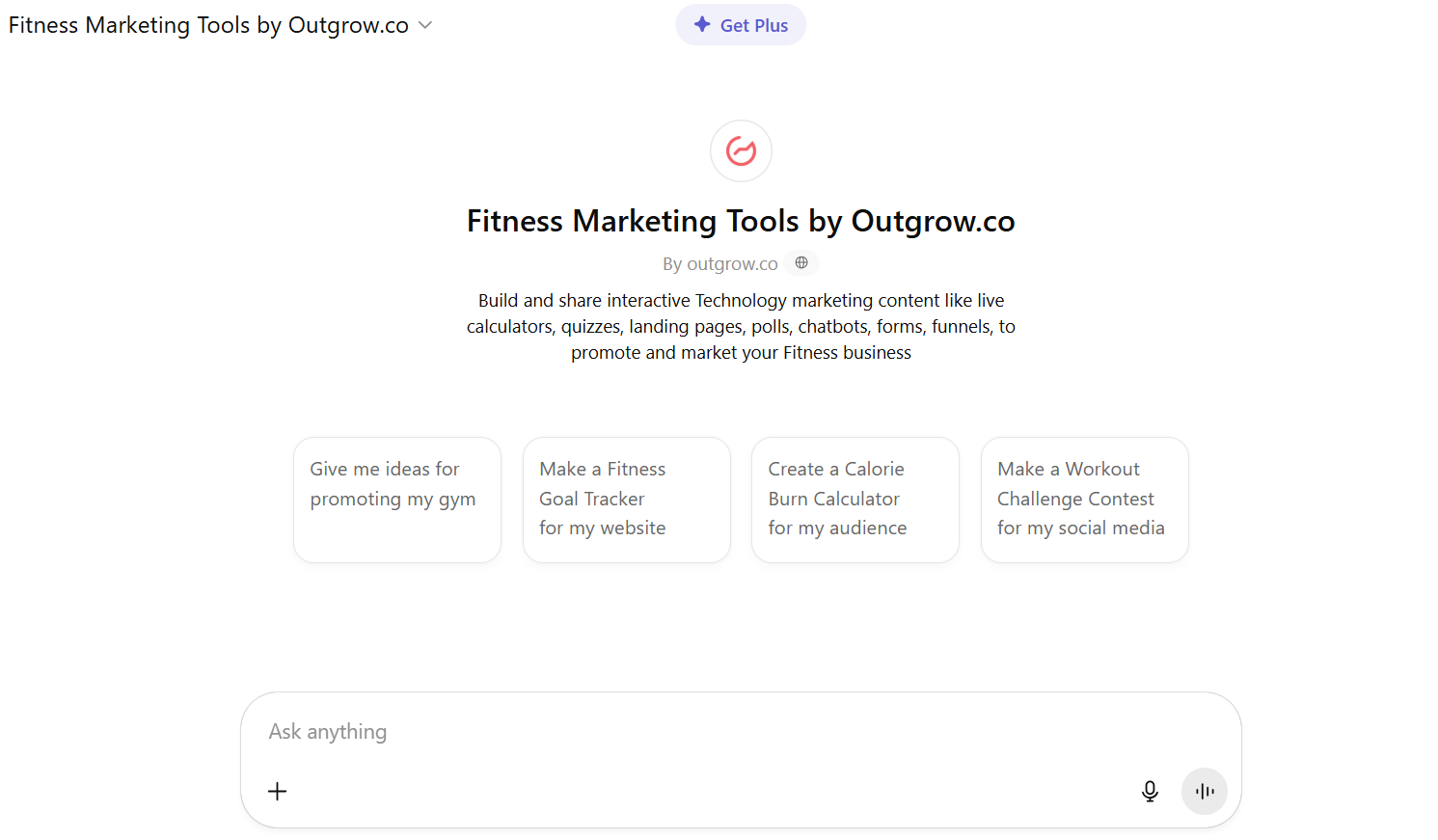Image resolution: width=1438 pixels, height=840 pixels.
Task: Open the attachment menu with the plus icon
Action: tap(277, 791)
